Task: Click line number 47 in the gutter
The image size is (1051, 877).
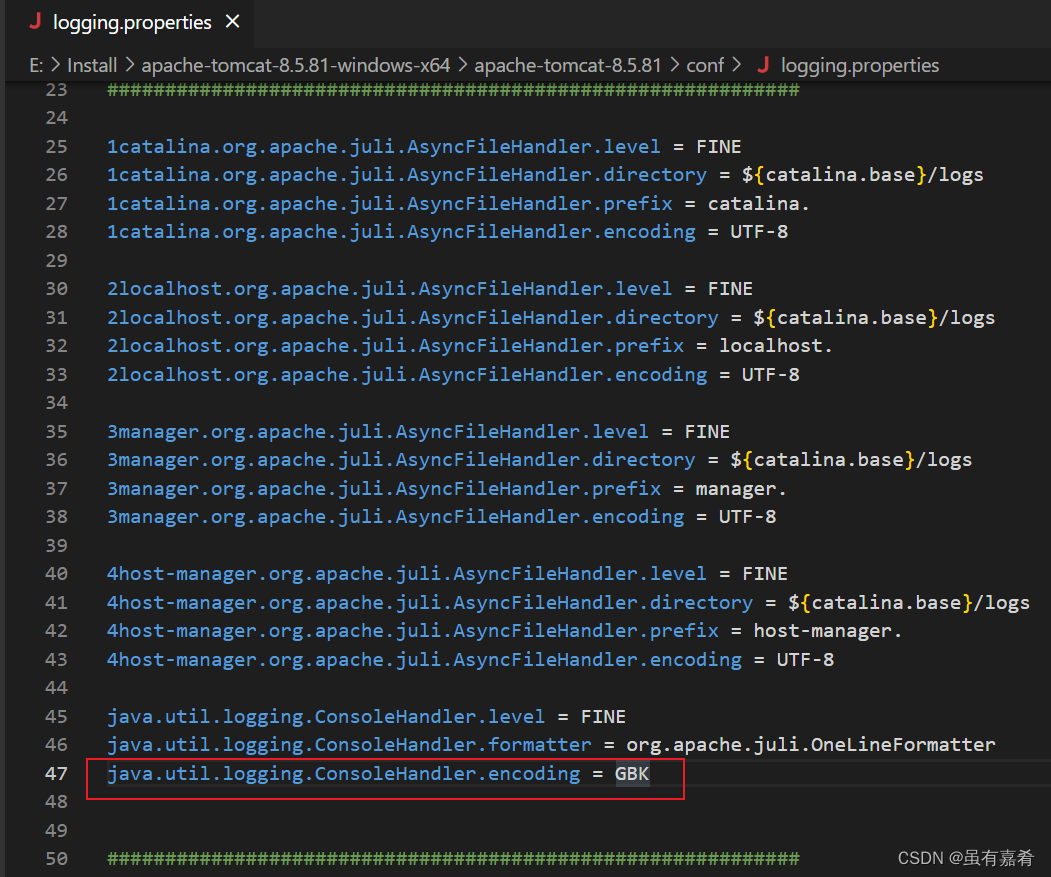Action: coord(57,774)
